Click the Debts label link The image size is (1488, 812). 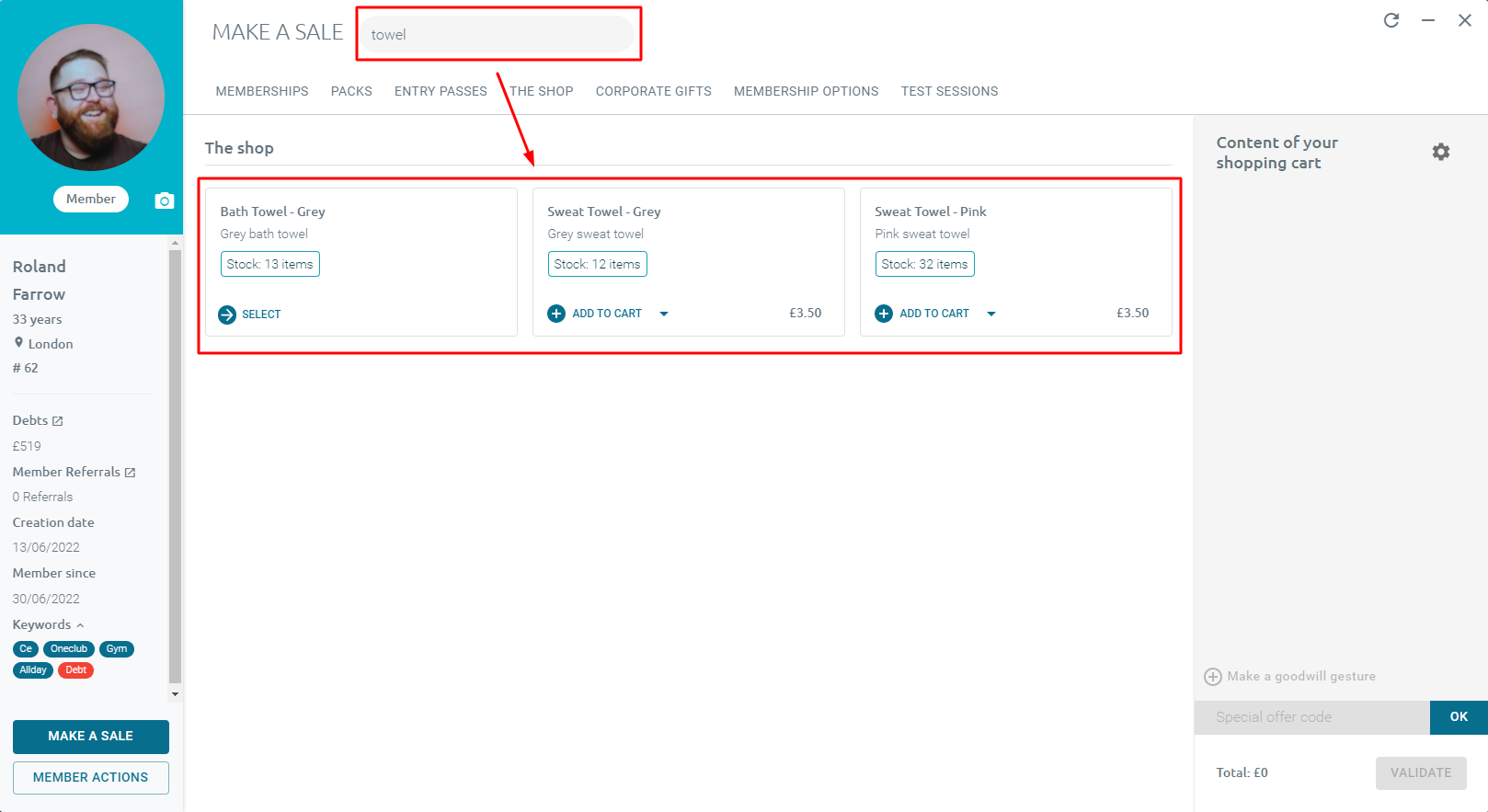click(x=30, y=420)
